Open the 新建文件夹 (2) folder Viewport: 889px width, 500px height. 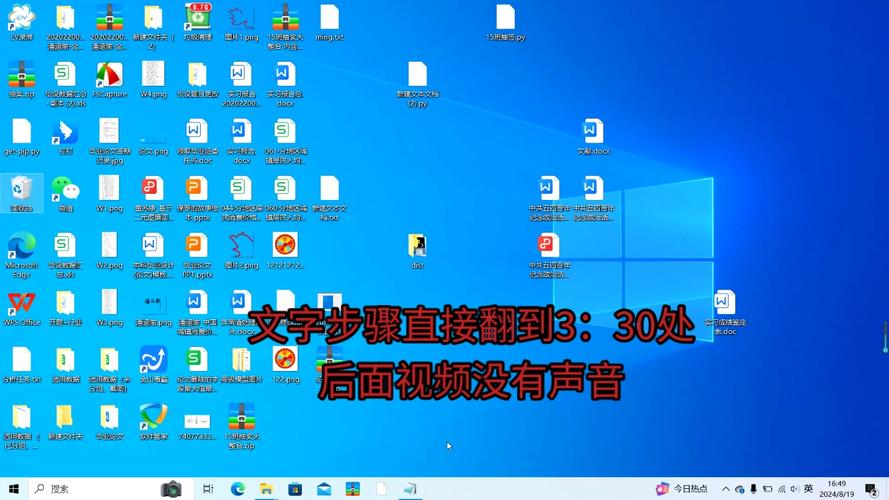point(153,27)
